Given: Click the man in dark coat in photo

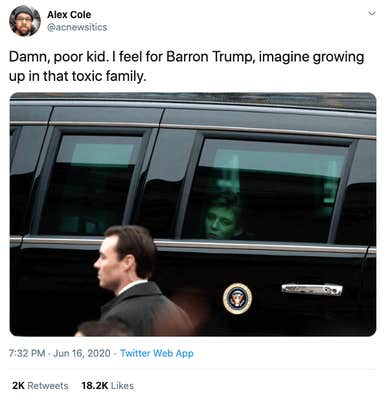Looking at the screenshot, I should pos(137,280).
